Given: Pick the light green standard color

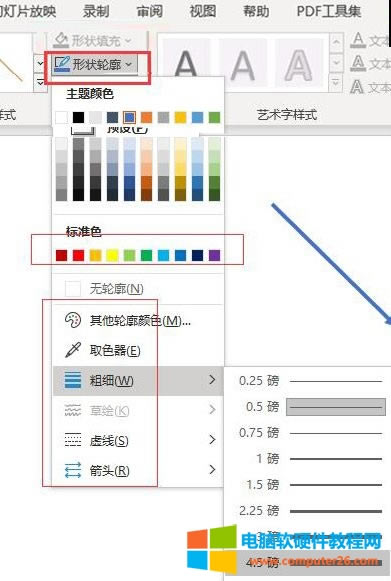Looking at the screenshot, I should point(129,255).
